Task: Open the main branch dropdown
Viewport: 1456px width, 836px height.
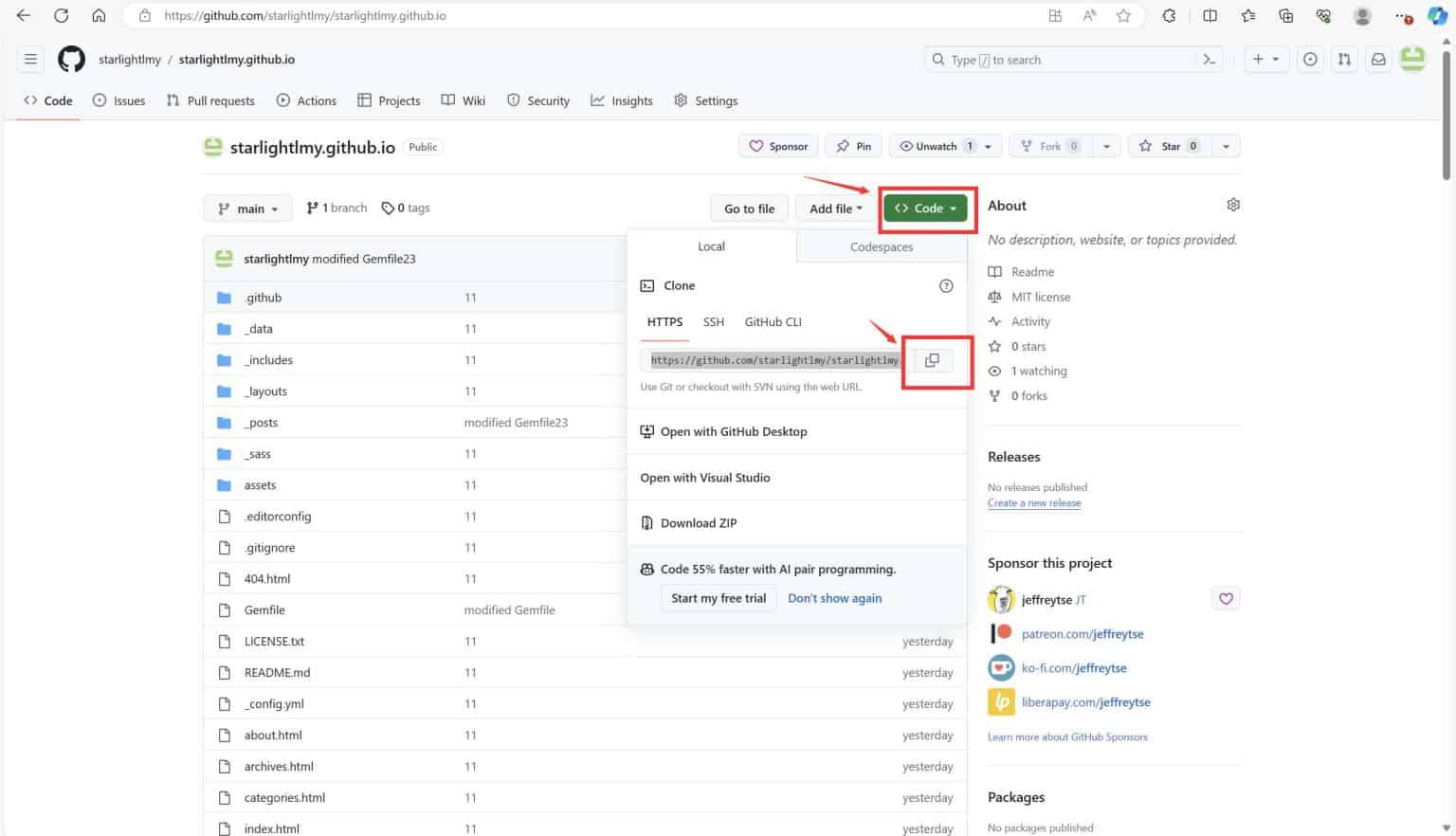Action: pos(247,209)
